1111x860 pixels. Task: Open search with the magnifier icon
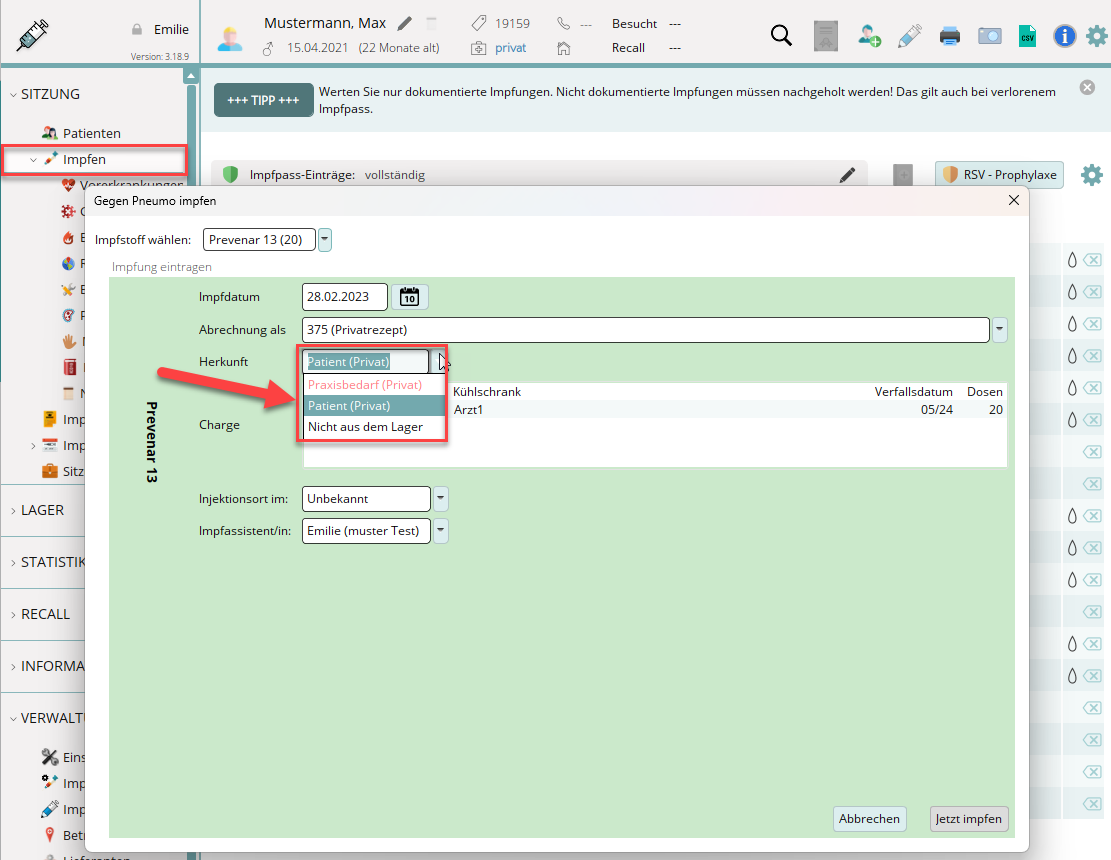[781, 35]
